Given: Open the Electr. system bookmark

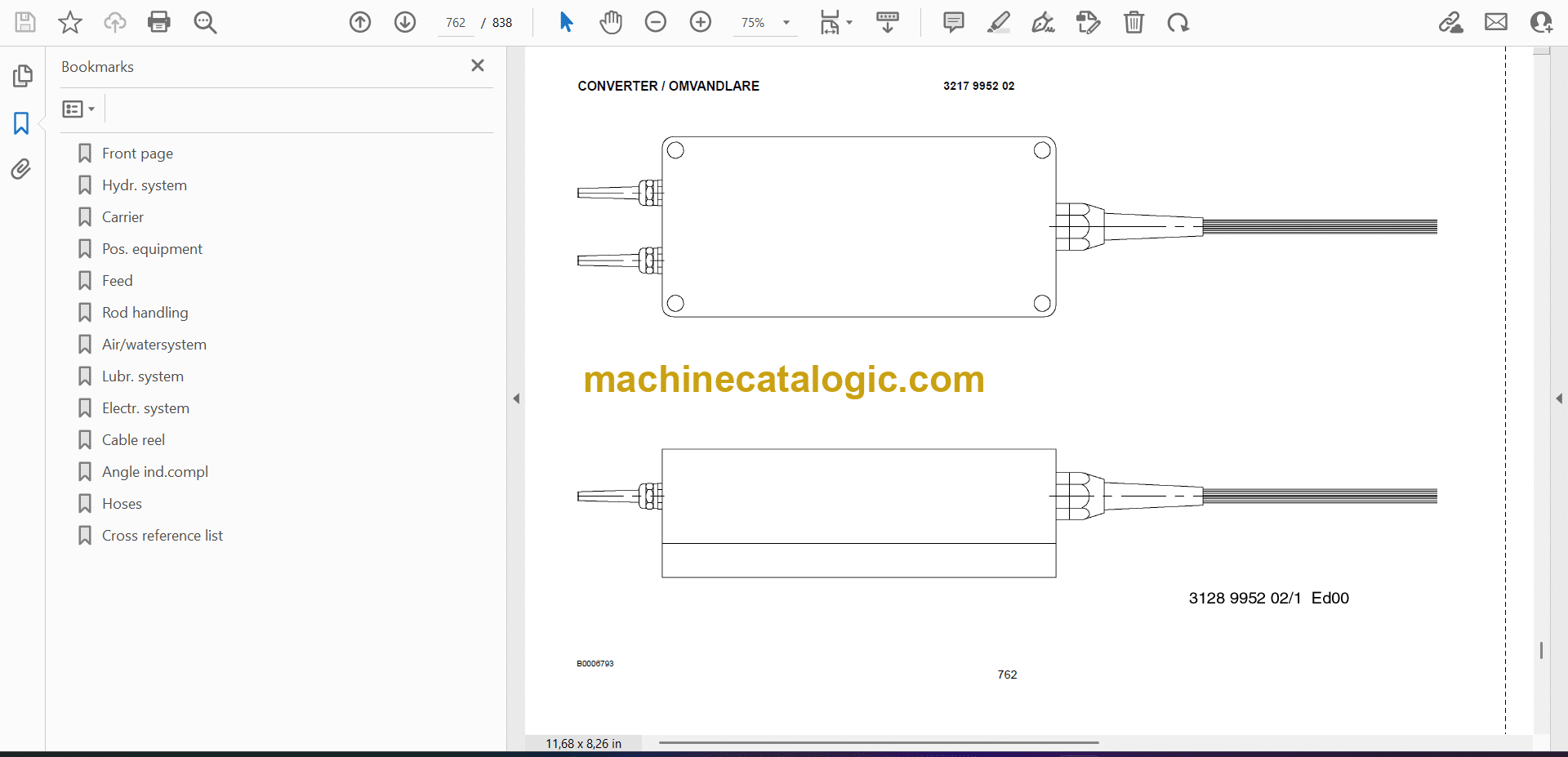Looking at the screenshot, I should tap(145, 408).
